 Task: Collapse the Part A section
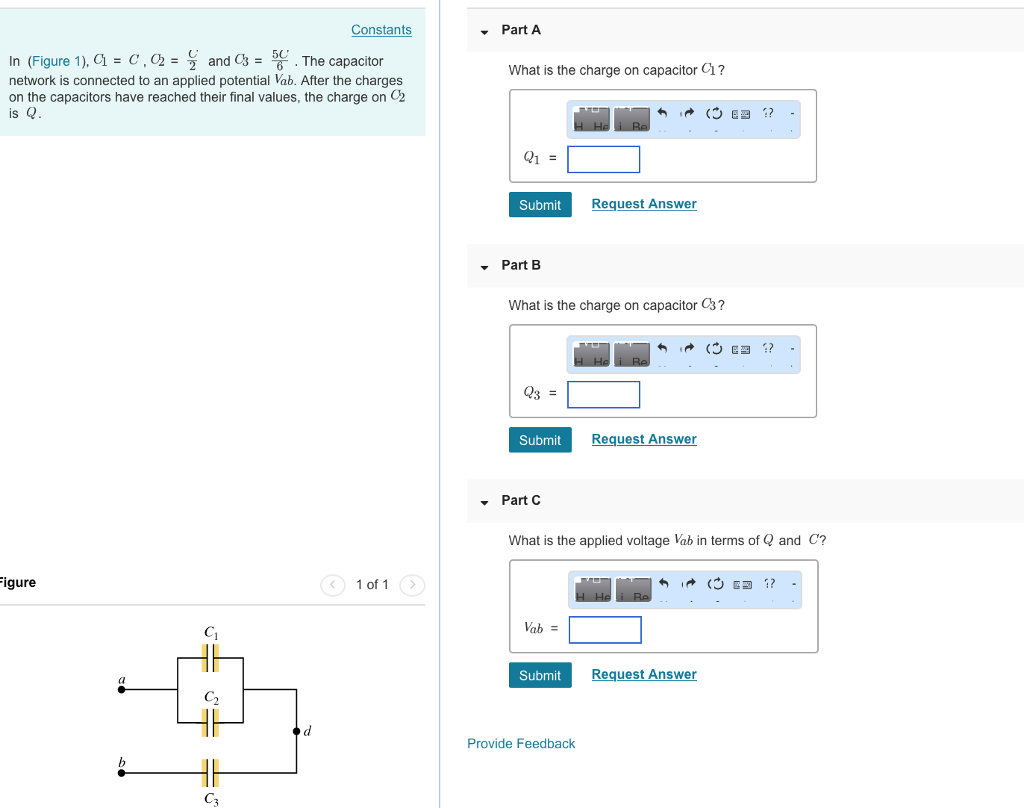click(484, 30)
